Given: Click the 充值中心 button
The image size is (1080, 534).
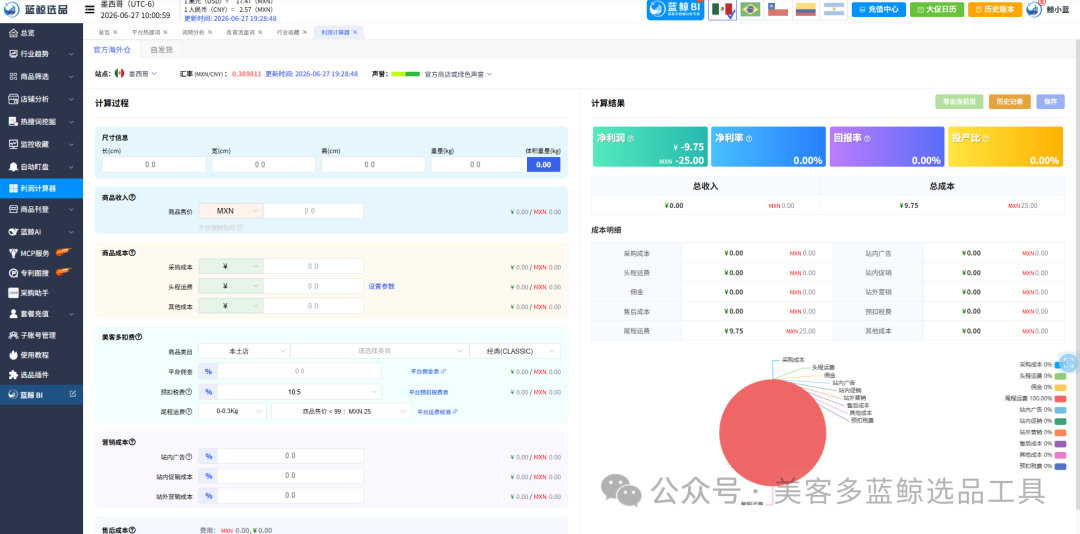Looking at the screenshot, I should (x=879, y=10).
